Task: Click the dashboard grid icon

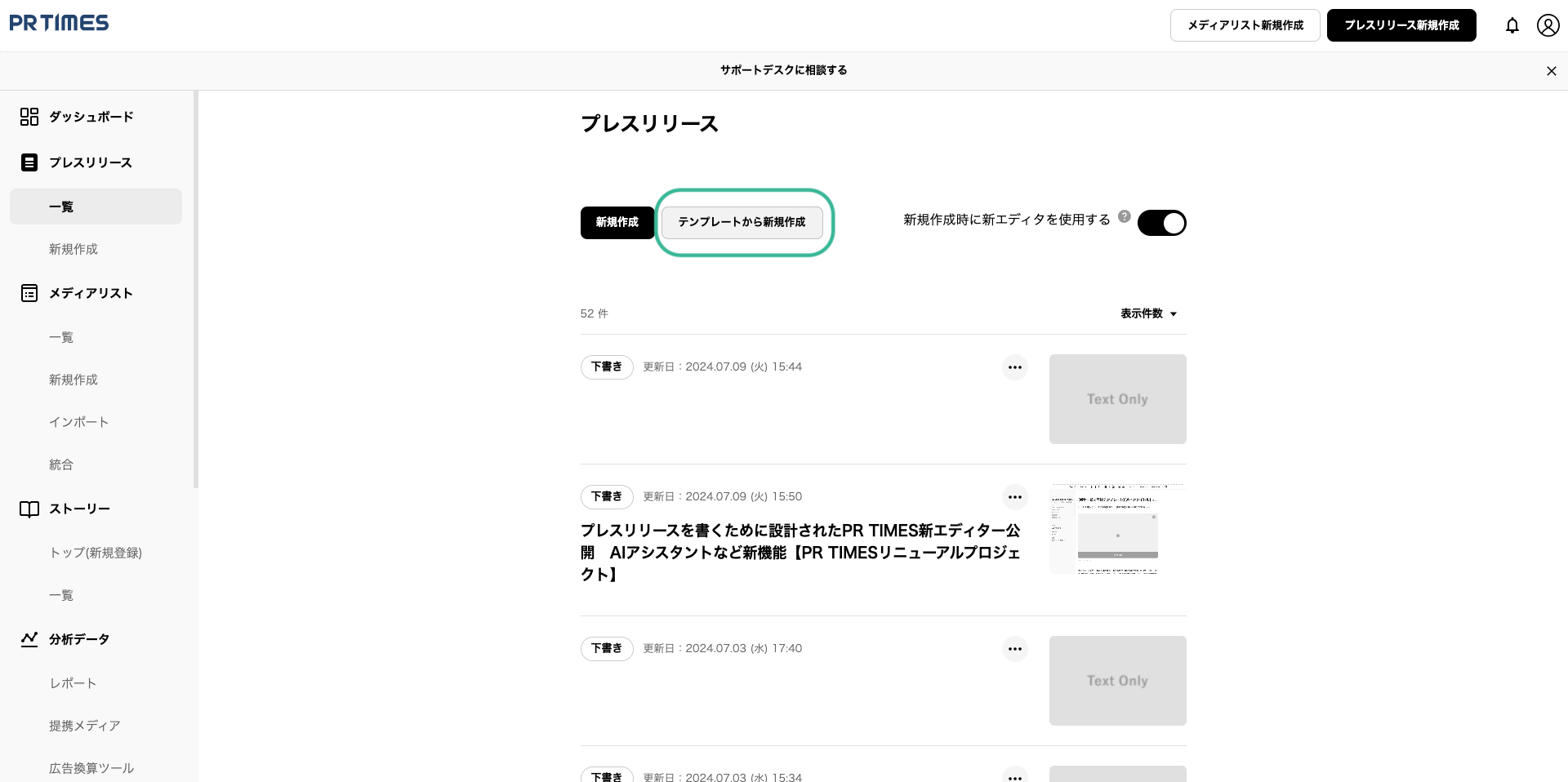Action: click(x=29, y=117)
